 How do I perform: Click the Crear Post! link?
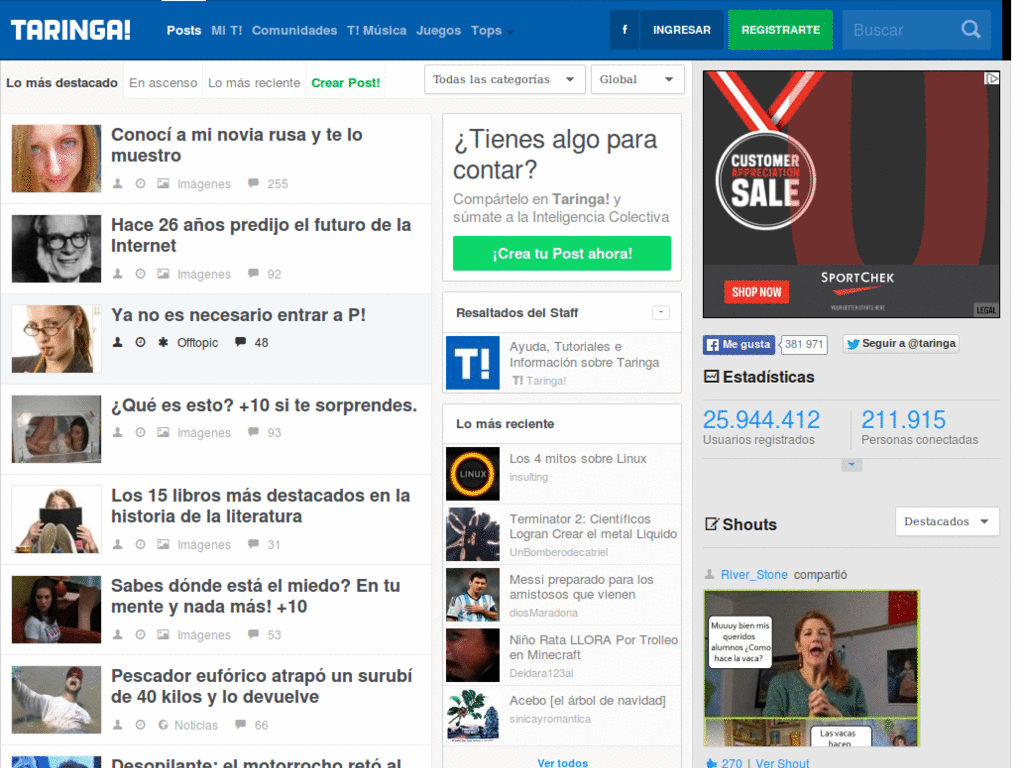pyautogui.click(x=345, y=83)
